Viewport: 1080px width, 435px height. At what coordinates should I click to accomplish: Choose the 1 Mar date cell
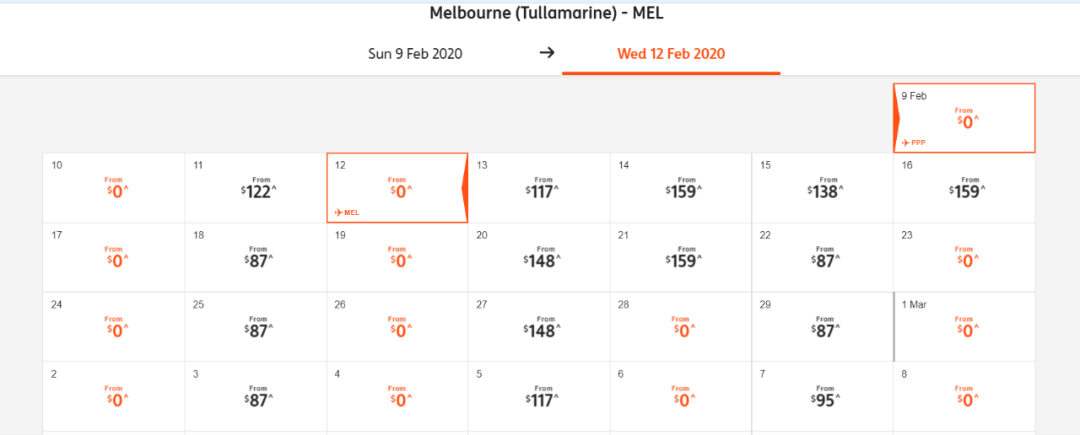[x=964, y=327]
